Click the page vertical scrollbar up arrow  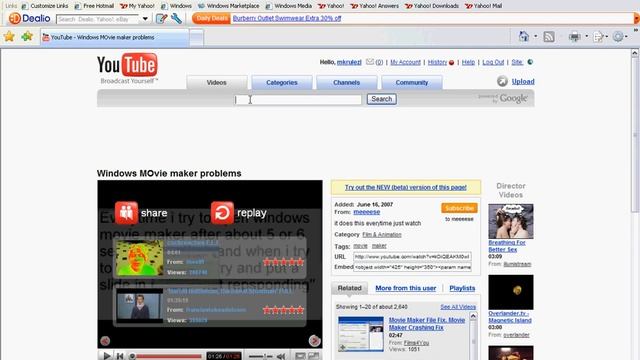[x=634, y=53]
